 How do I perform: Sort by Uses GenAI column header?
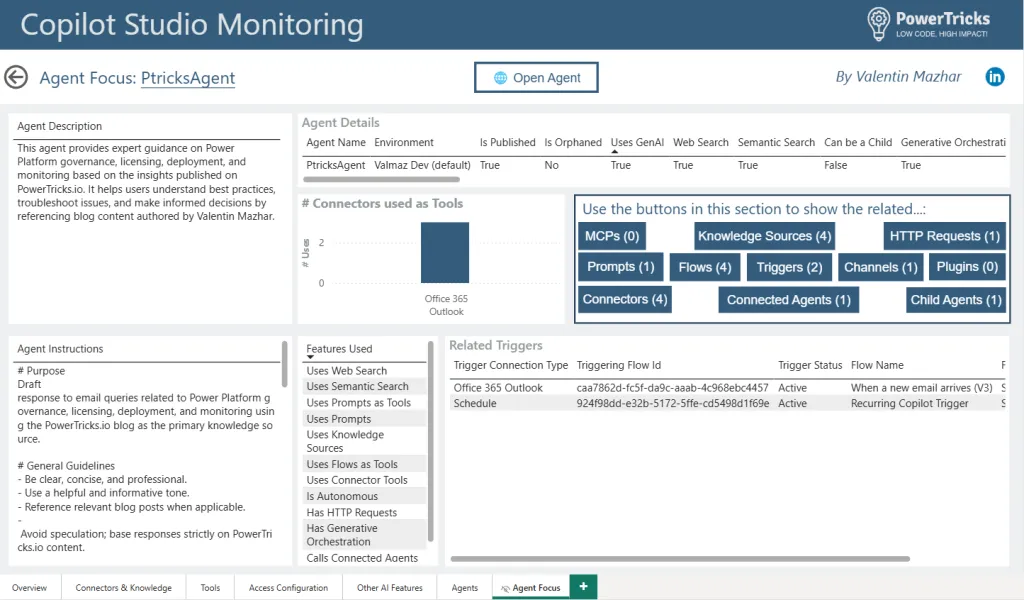[x=637, y=142]
